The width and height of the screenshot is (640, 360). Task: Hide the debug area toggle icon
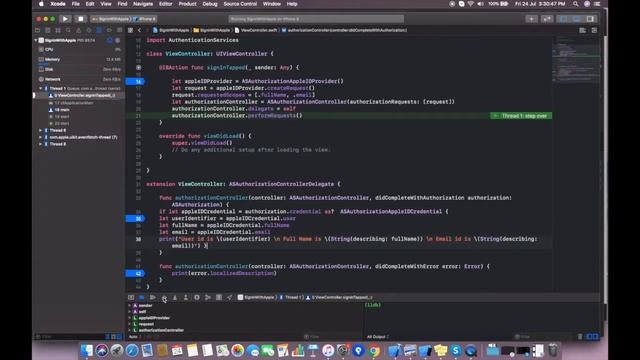(131, 298)
